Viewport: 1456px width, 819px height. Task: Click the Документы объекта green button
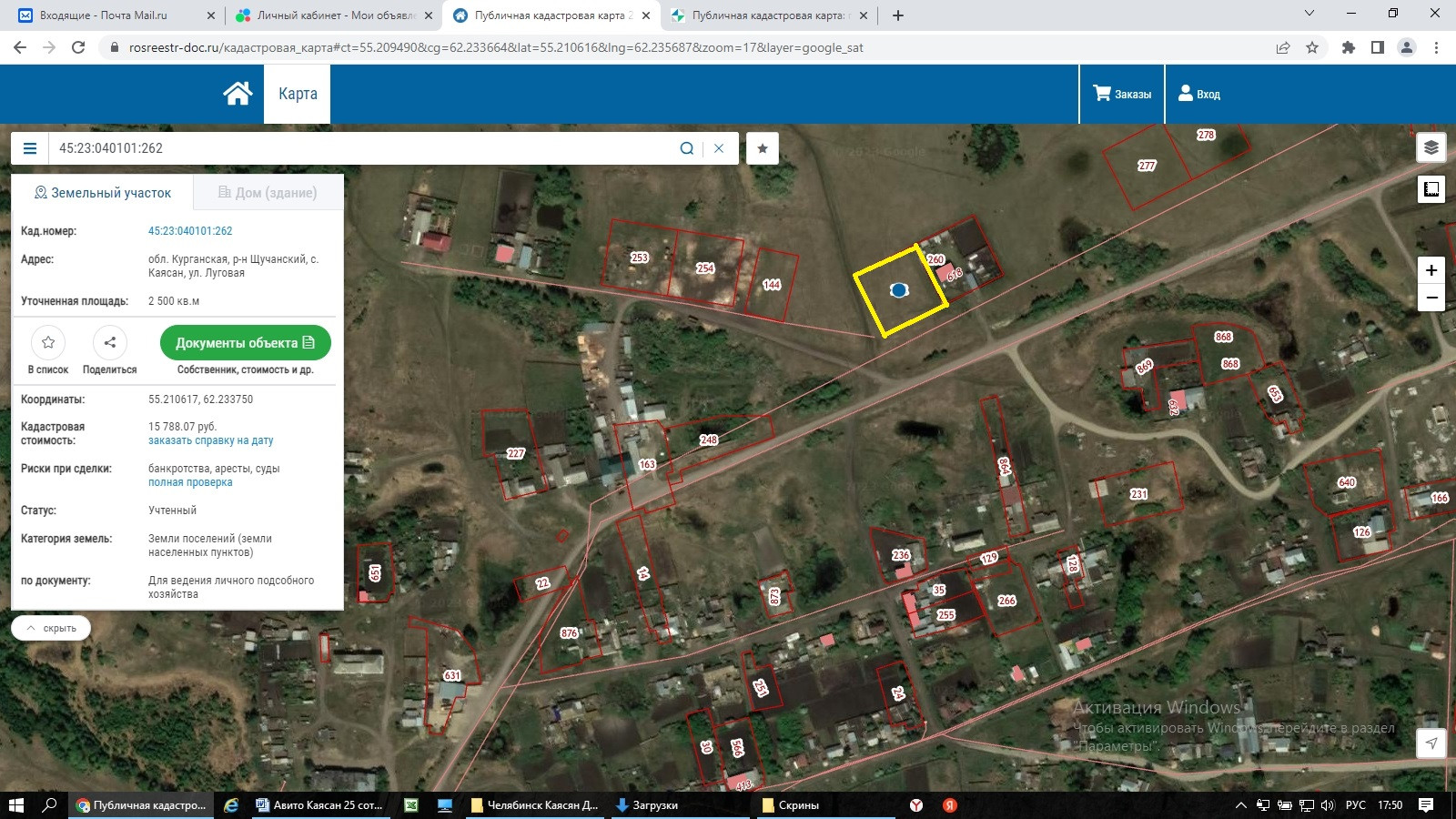[x=246, y=343]
